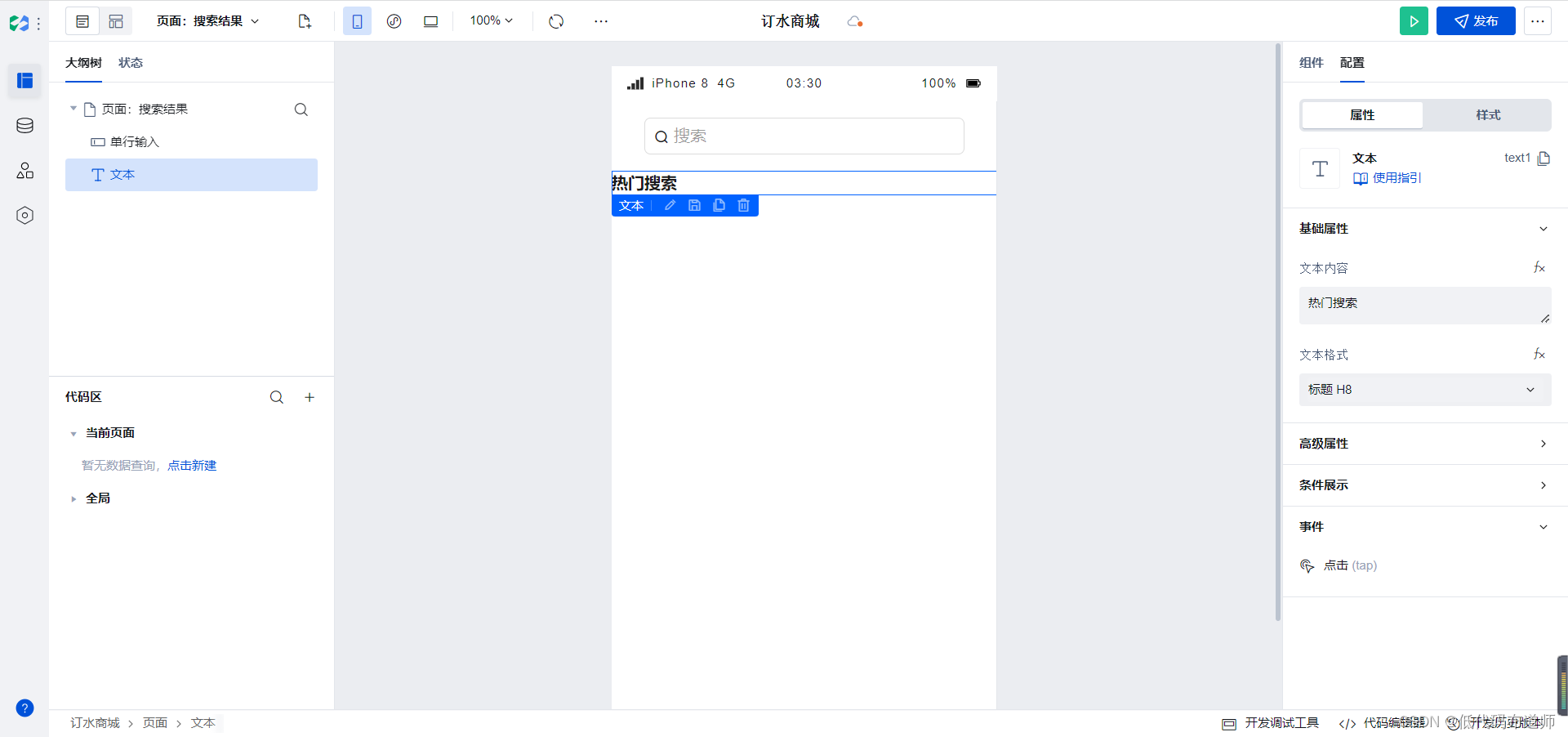
Task: Search the outline tree
Action: 301,109
